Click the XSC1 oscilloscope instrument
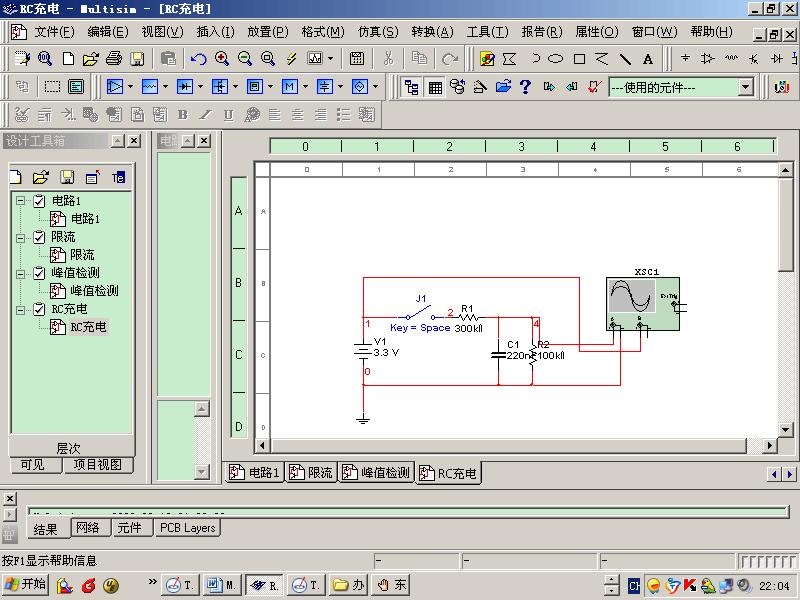This screenshot has width=800, height=600. click(x=643, y=304)
